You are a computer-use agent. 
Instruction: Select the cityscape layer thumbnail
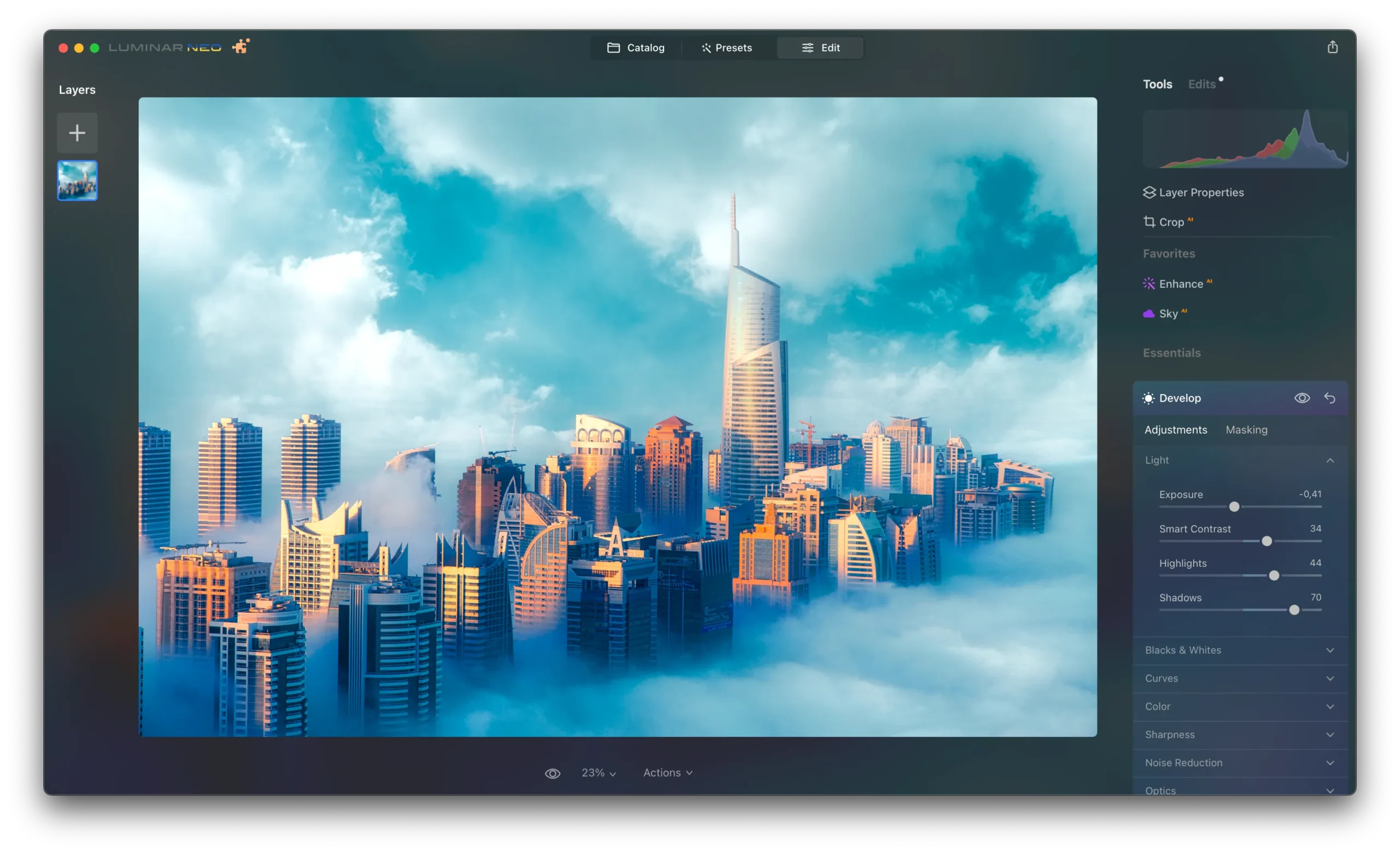[77, 180]
